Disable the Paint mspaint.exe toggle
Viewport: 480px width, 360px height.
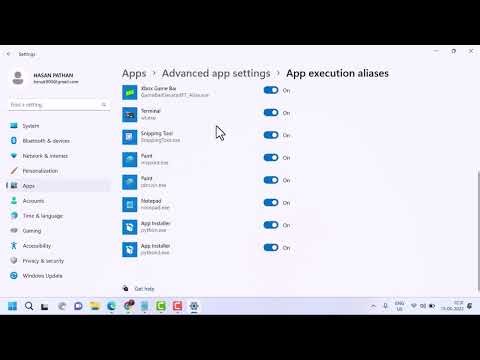click(271, 157)
